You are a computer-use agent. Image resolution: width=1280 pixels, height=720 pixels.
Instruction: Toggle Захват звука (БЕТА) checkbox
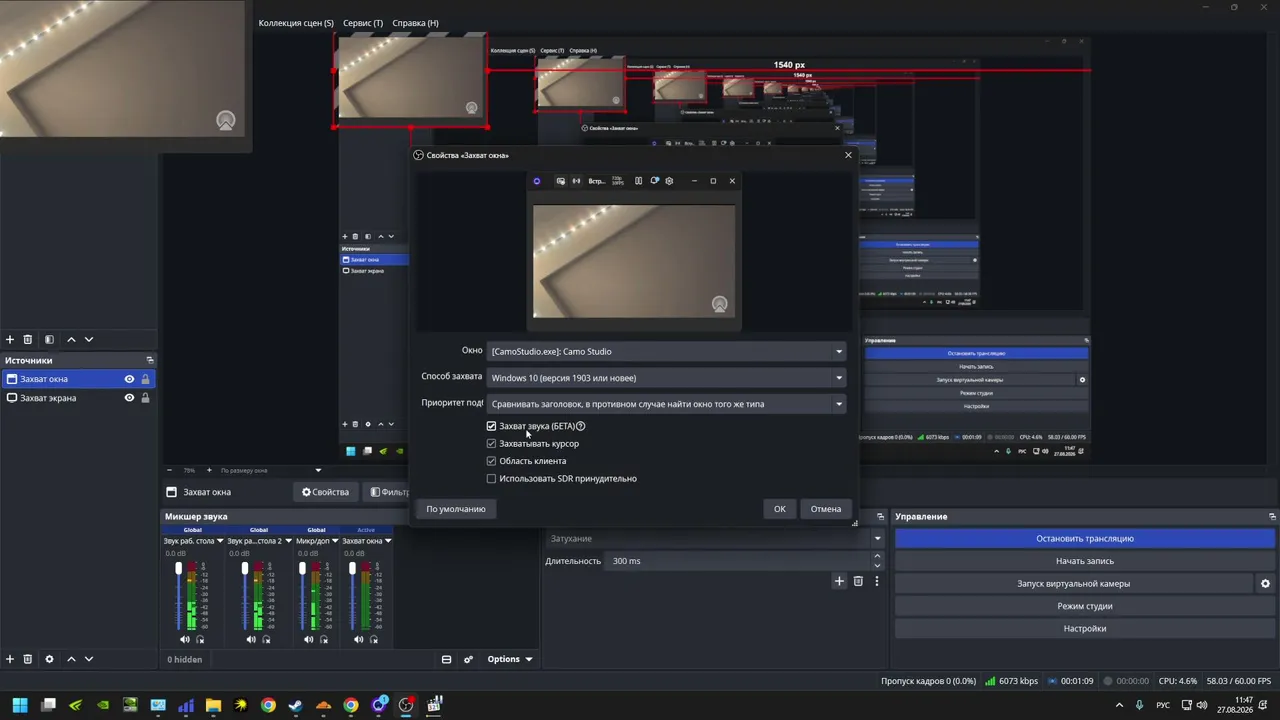coord(491,426)
